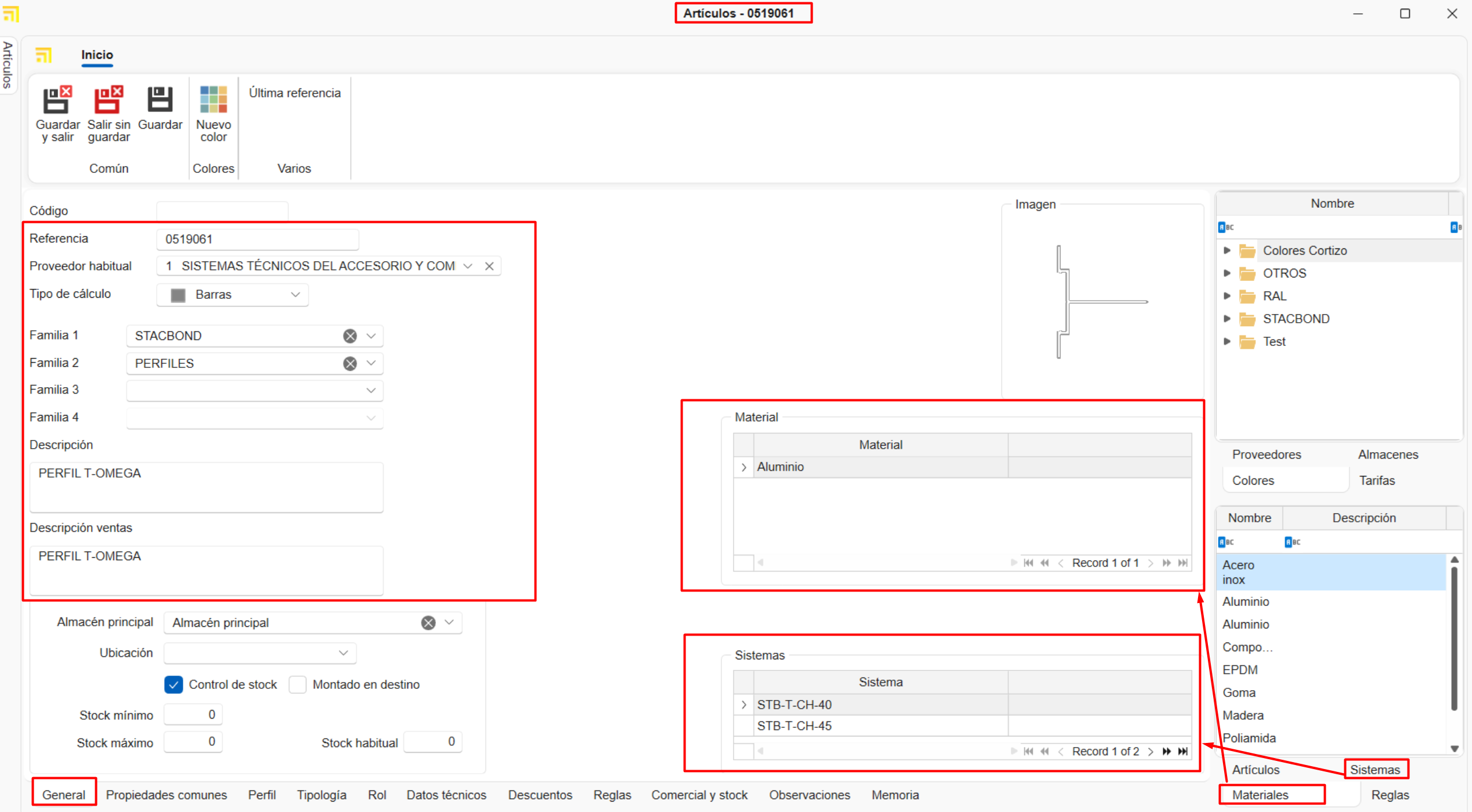Viewport: 1472px width, 812px height.
Task: Open the Tarifas side tab
Action: pyautogui.click(x=1376, y=481)
